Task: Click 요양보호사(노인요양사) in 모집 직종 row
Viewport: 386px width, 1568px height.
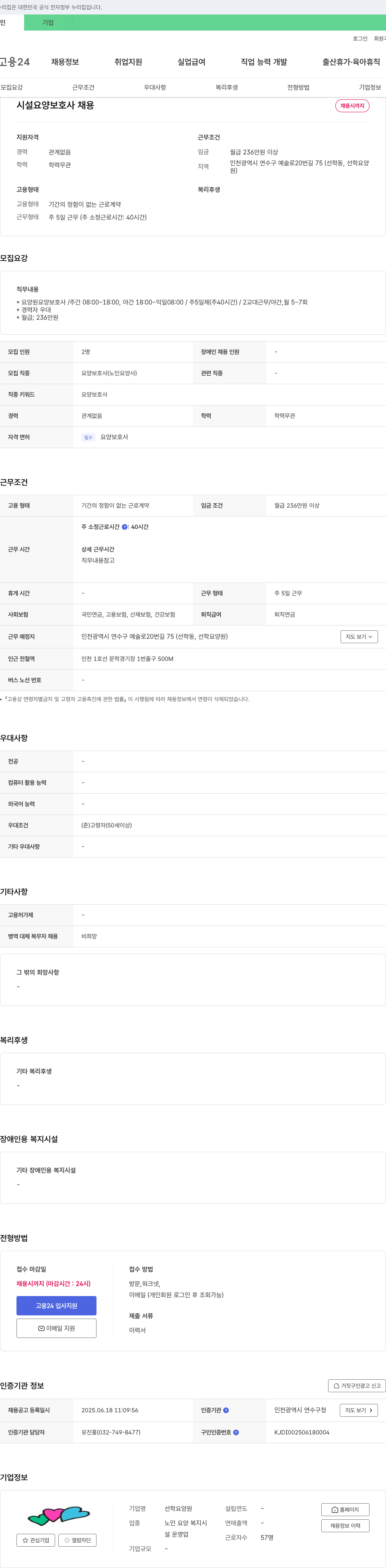Action: (x=110, y=373)
